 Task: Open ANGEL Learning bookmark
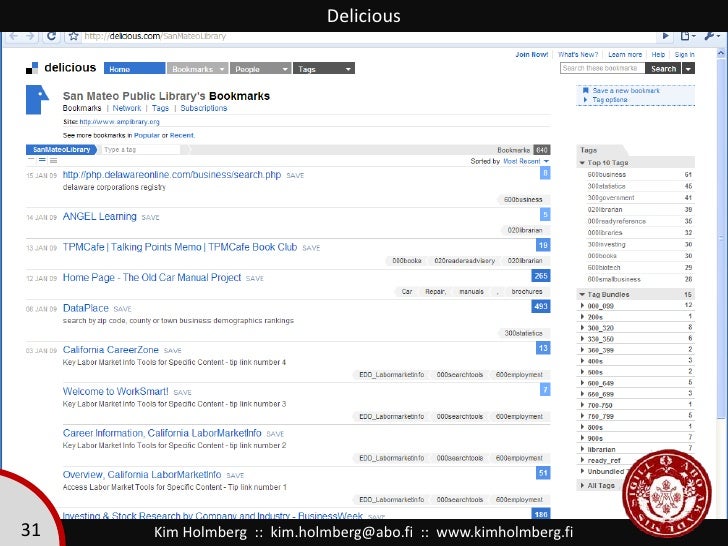click(x=99, y=216)
